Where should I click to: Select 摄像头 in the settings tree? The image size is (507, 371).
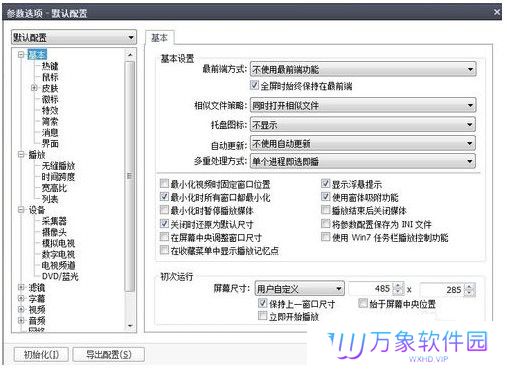(54, 232)
